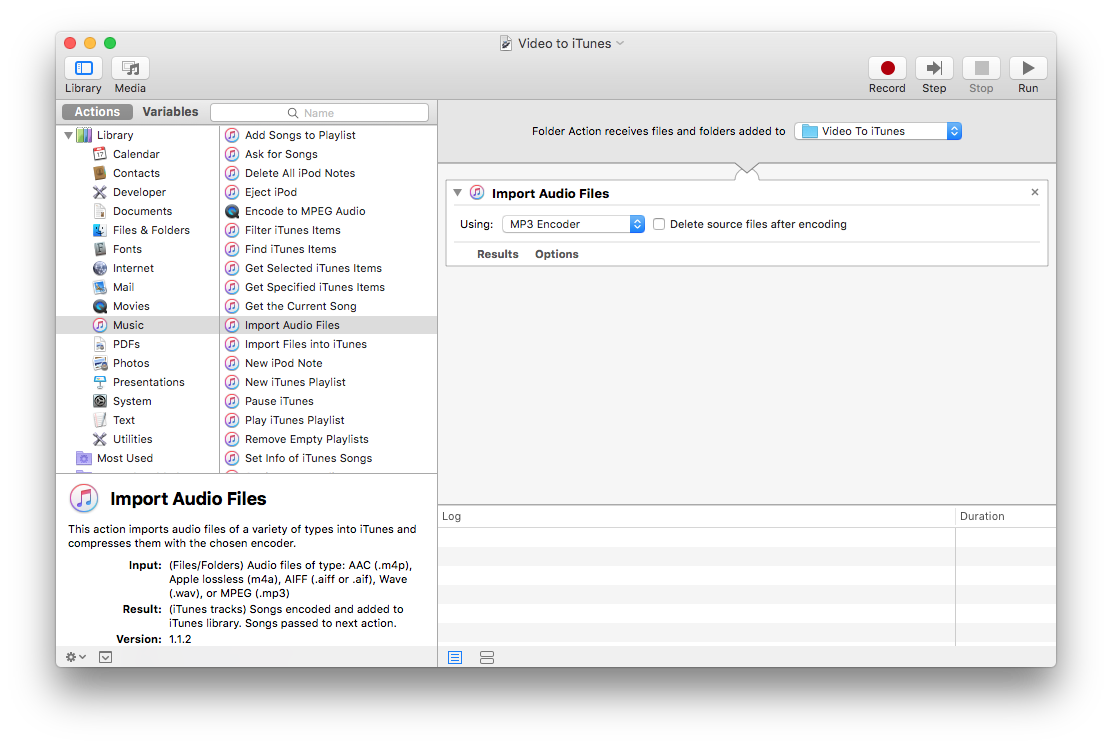Select the Calendar category icon
This screenshot has height=747, width=1112.
point(100,154)
